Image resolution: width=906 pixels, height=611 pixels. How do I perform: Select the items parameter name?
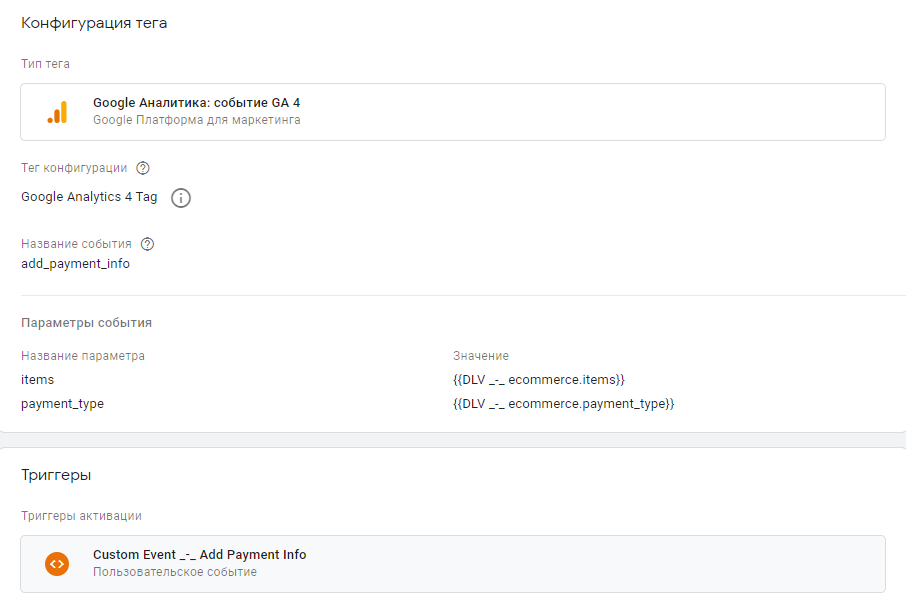[38, 380]
